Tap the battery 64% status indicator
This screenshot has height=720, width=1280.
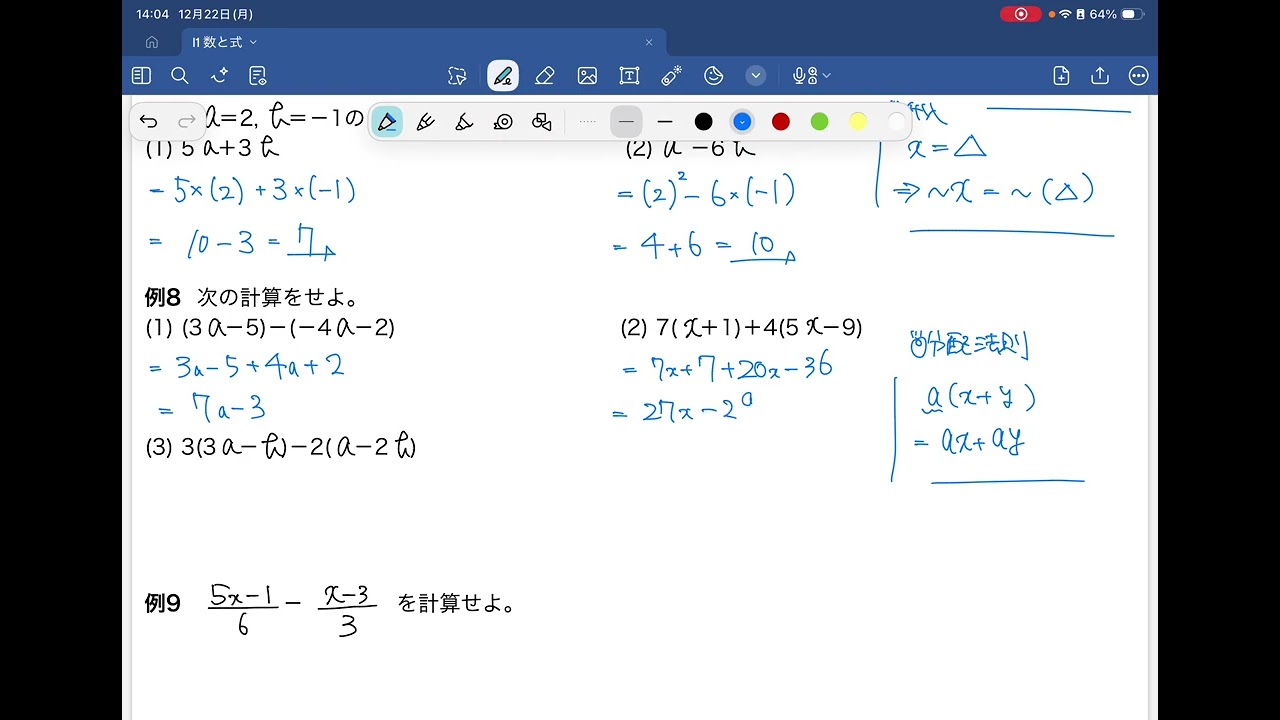(1117, 14)
